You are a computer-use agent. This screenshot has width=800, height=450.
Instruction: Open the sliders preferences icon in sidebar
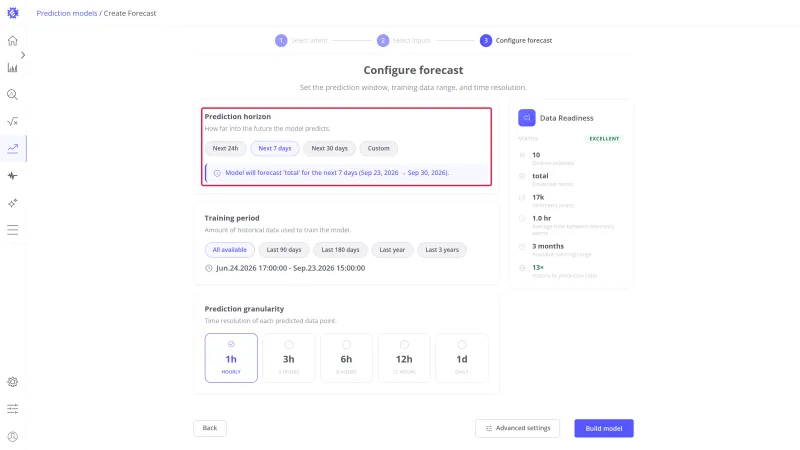[x=13, y=409]
